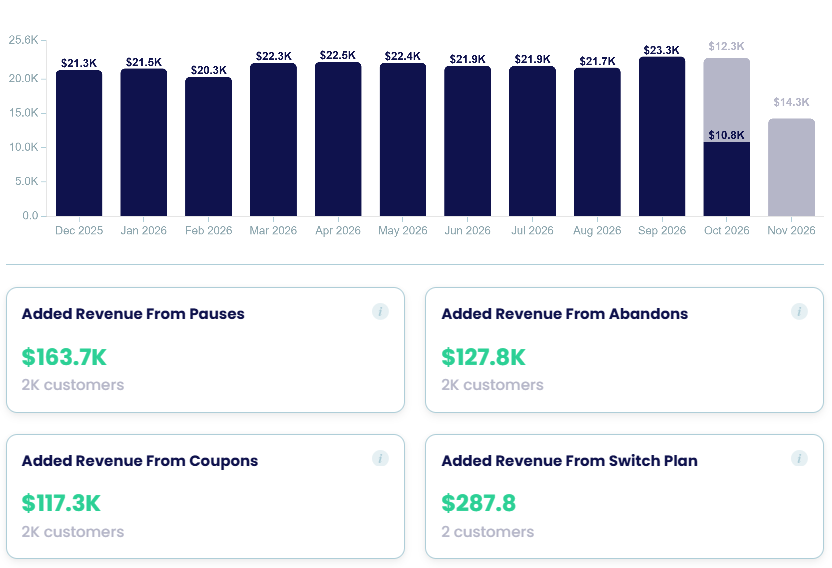Click the 'Apr 2026' axis label
The image size is (832, 568).
pos(338,230)
